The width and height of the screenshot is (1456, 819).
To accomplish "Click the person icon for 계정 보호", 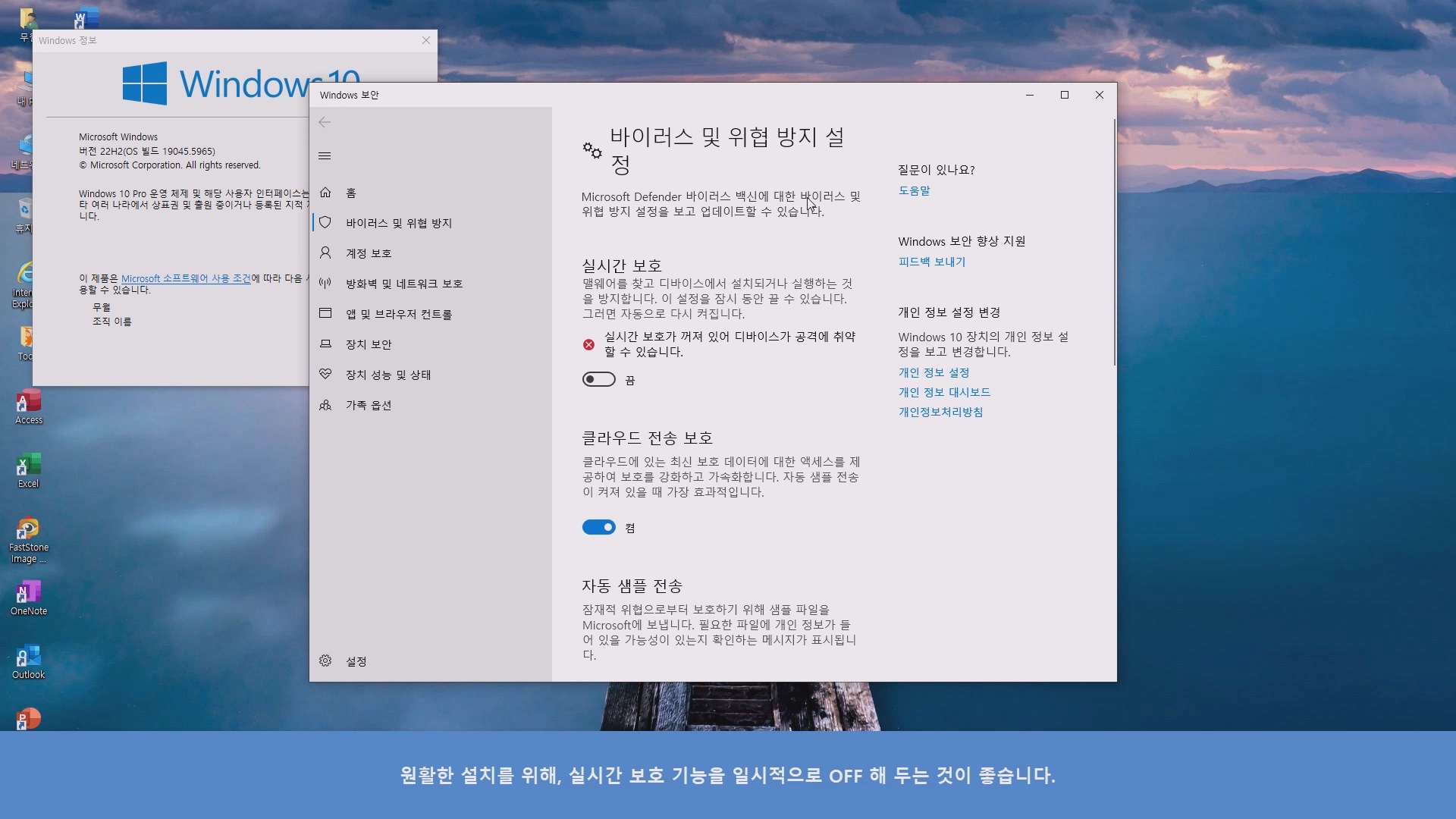I will pyautogui.click(x=325, y=253).
